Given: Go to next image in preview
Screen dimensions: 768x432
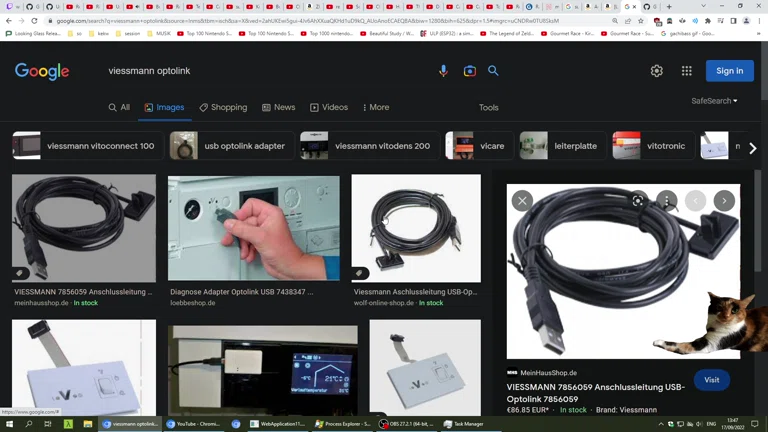Looking at the screenshot, I should pos(724,201).
